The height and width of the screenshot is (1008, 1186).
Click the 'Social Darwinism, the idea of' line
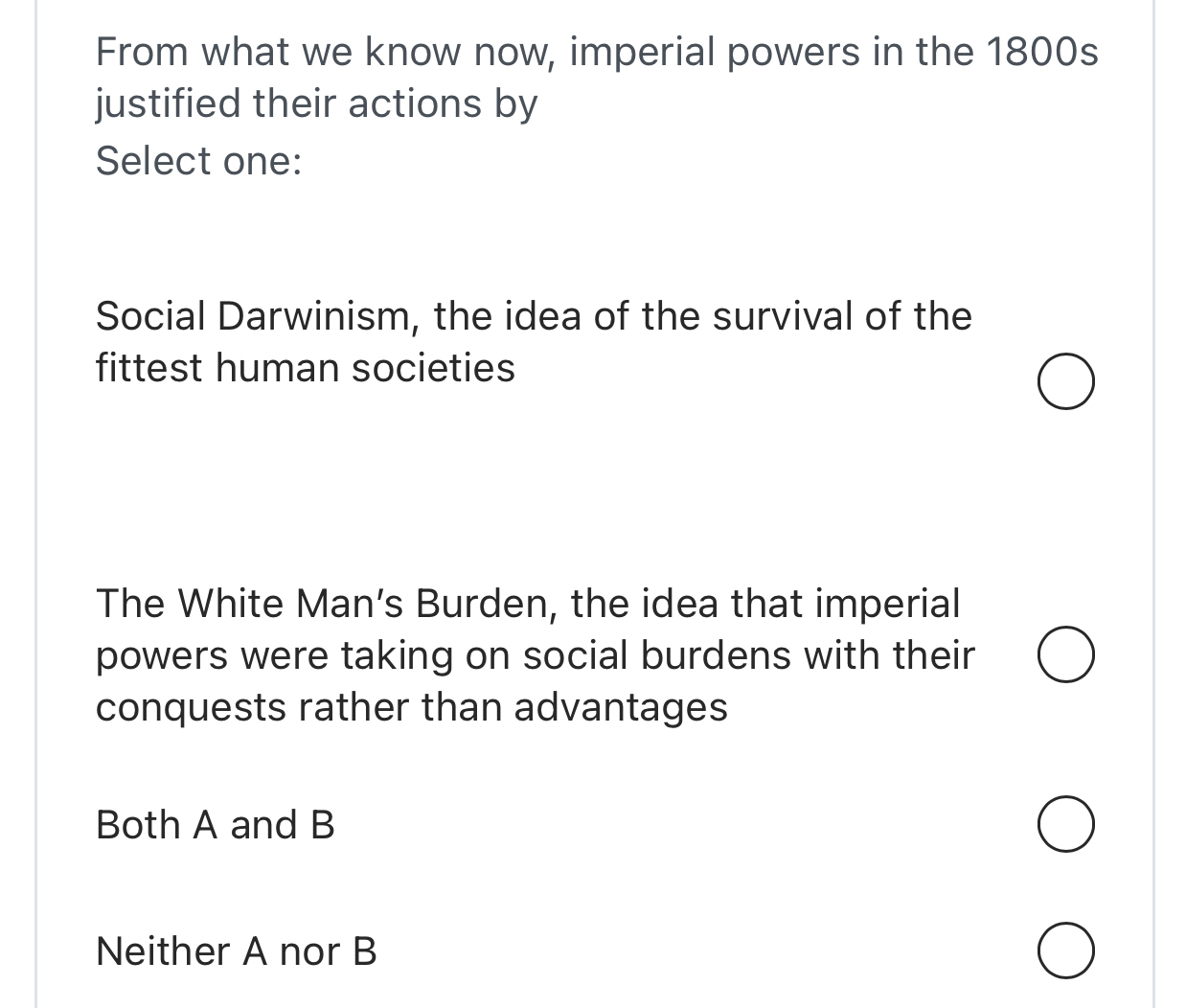click(x=534, y=316)
